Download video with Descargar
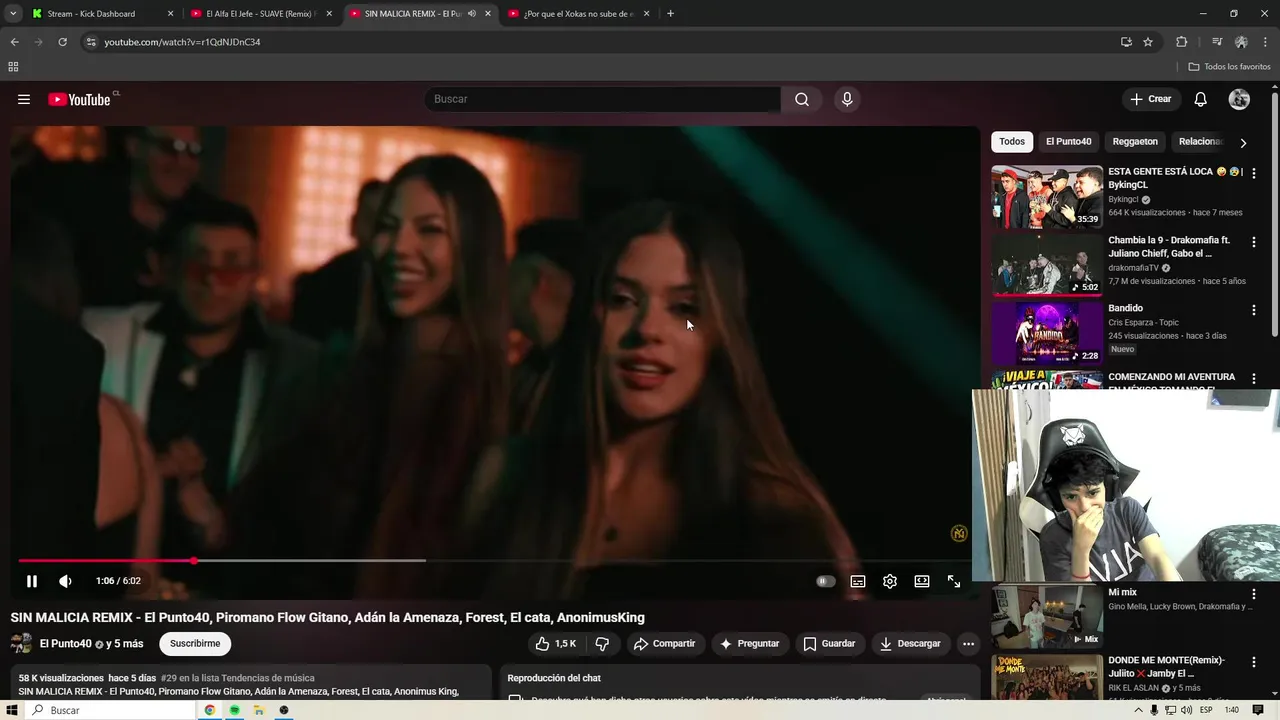This screenshot has width=1280, height=720. point(910,644)
